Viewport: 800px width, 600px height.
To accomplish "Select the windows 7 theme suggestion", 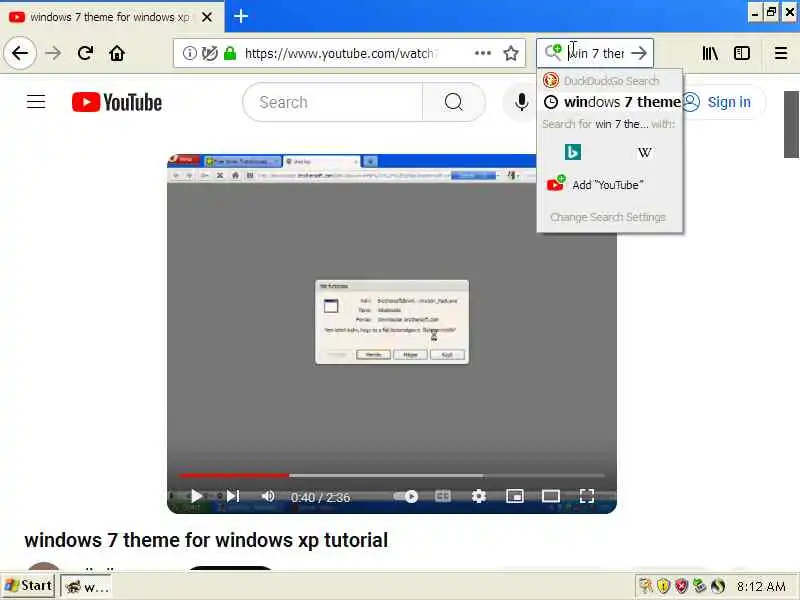I will [x=610, y=102].
